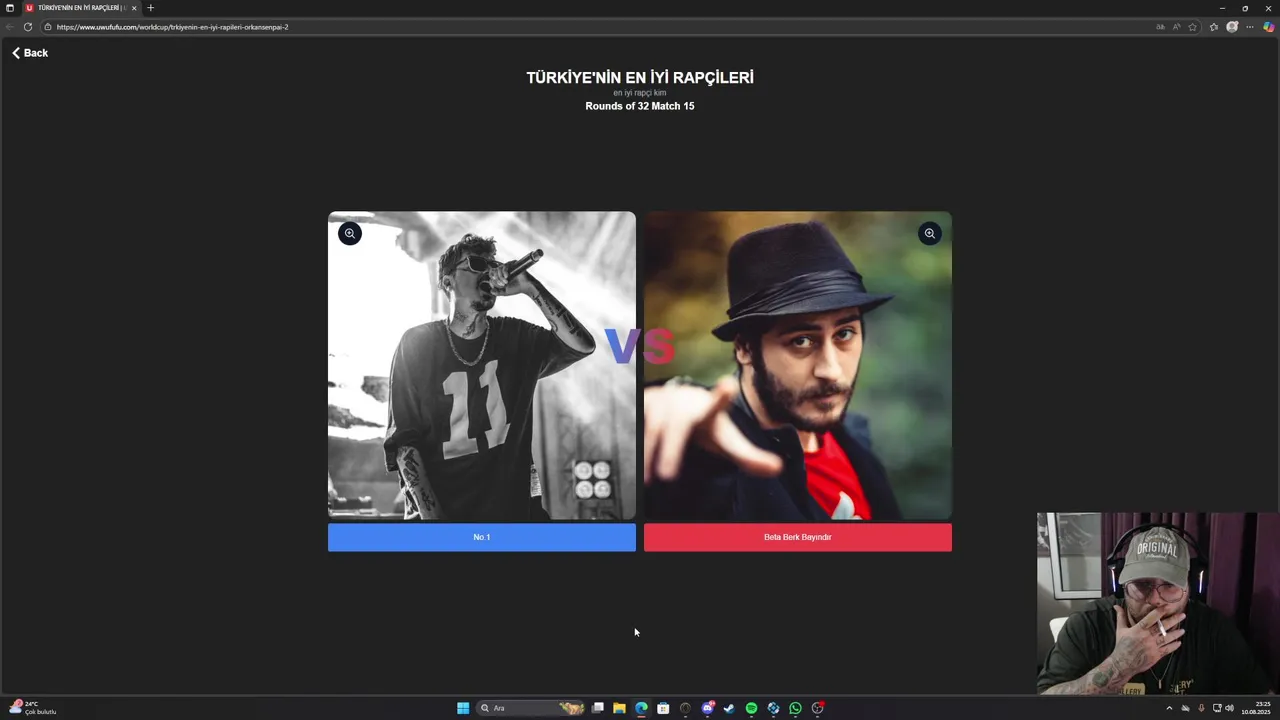Click the browser address bar URL
Screen dimensions: 1280x720
(x=172, y=27)
